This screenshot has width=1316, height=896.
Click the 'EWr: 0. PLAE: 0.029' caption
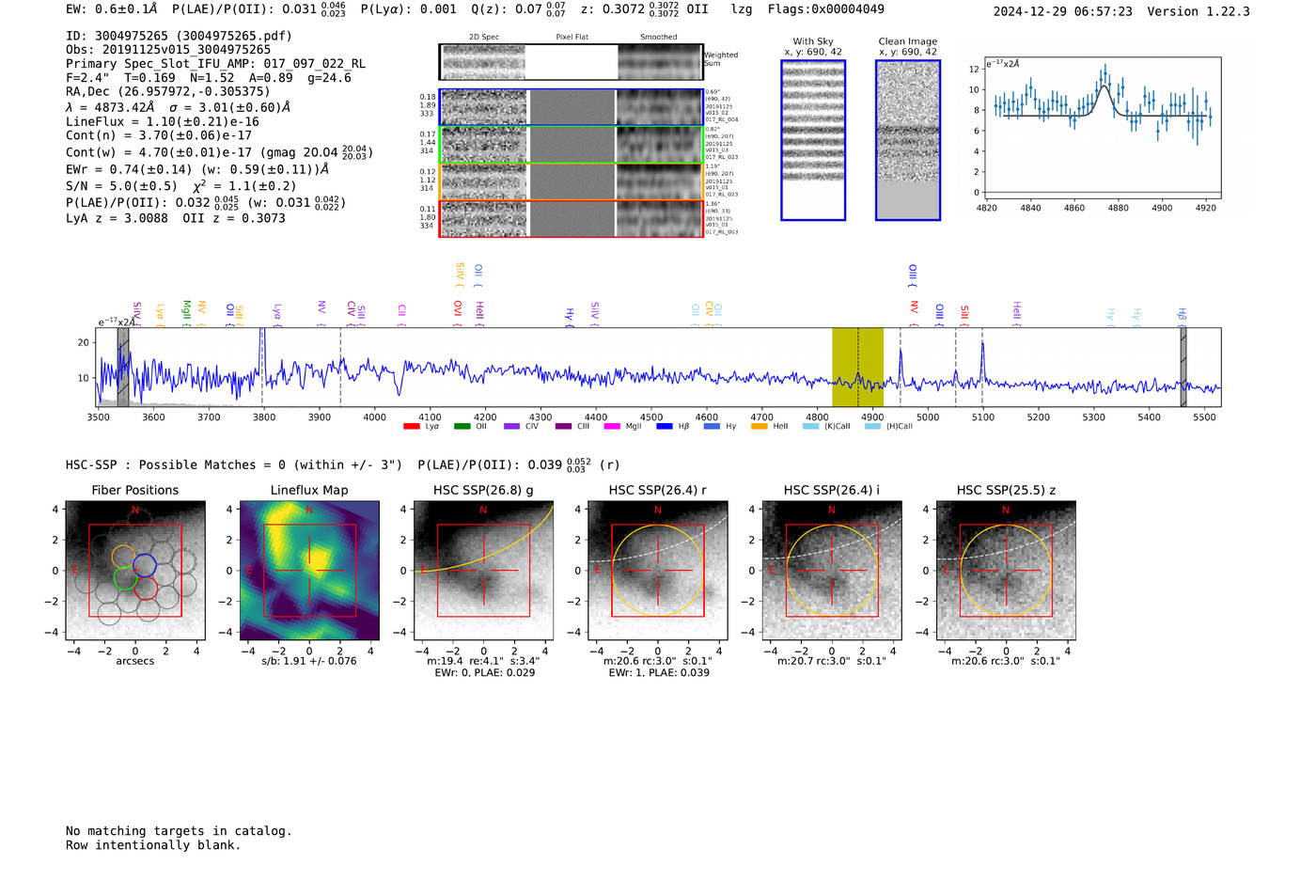tap(484, 672)
